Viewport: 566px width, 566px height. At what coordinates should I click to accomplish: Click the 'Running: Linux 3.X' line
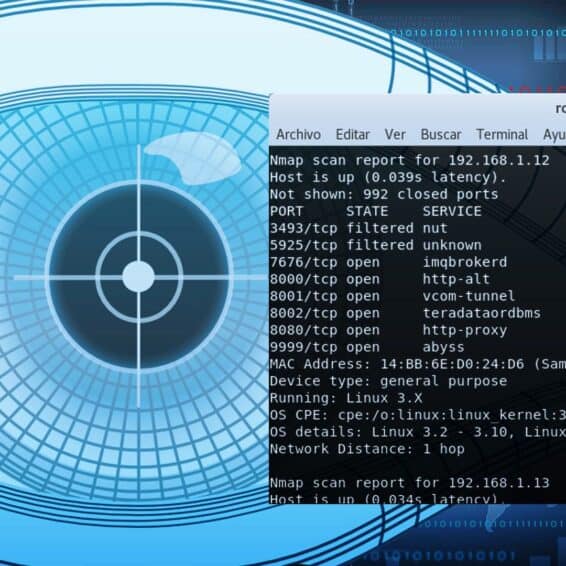point(346,398)
